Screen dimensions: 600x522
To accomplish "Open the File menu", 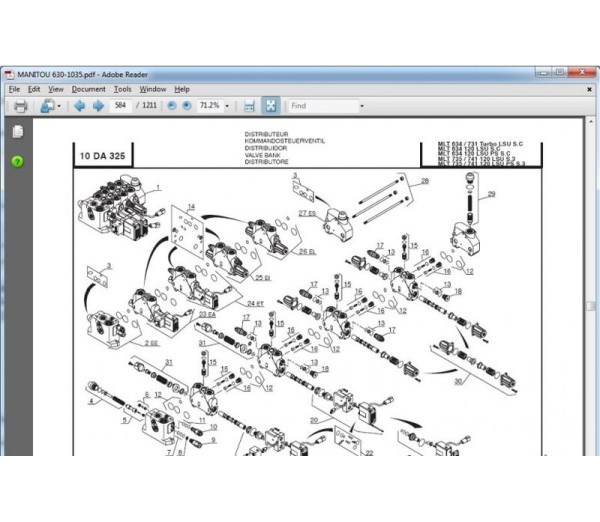I will [13, 89].
